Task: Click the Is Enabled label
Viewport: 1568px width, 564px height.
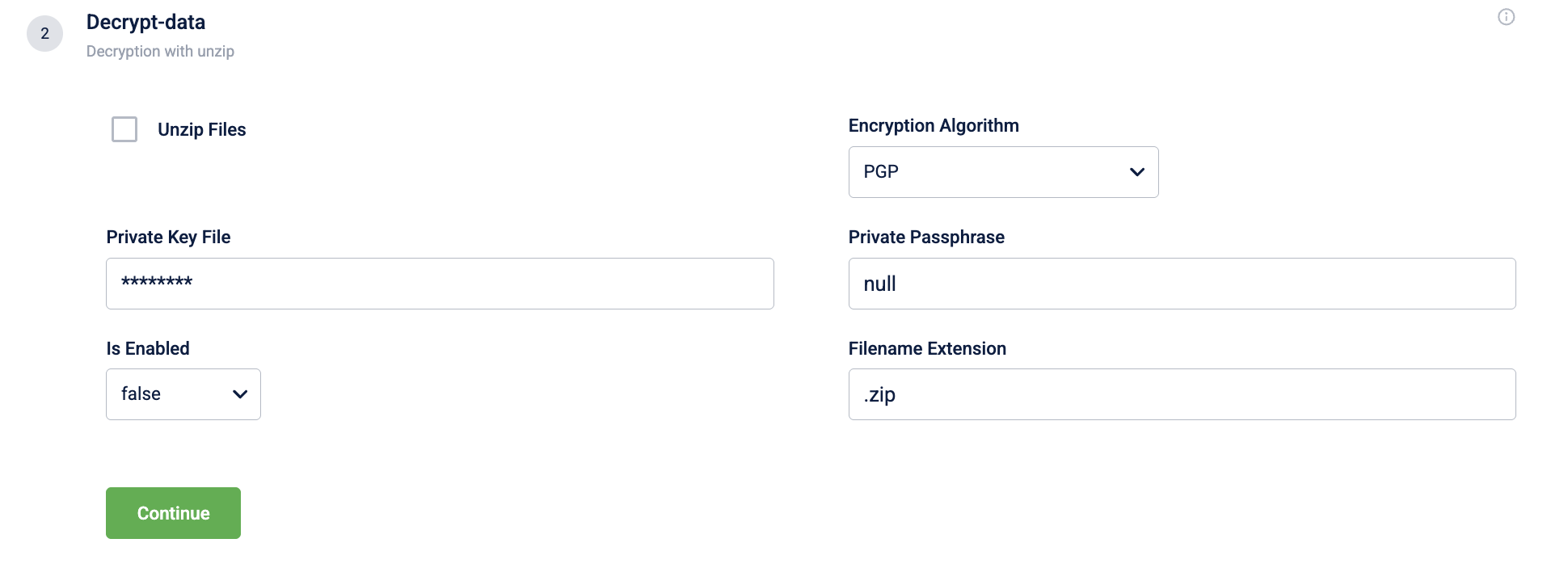Action: tap(148, 348)
